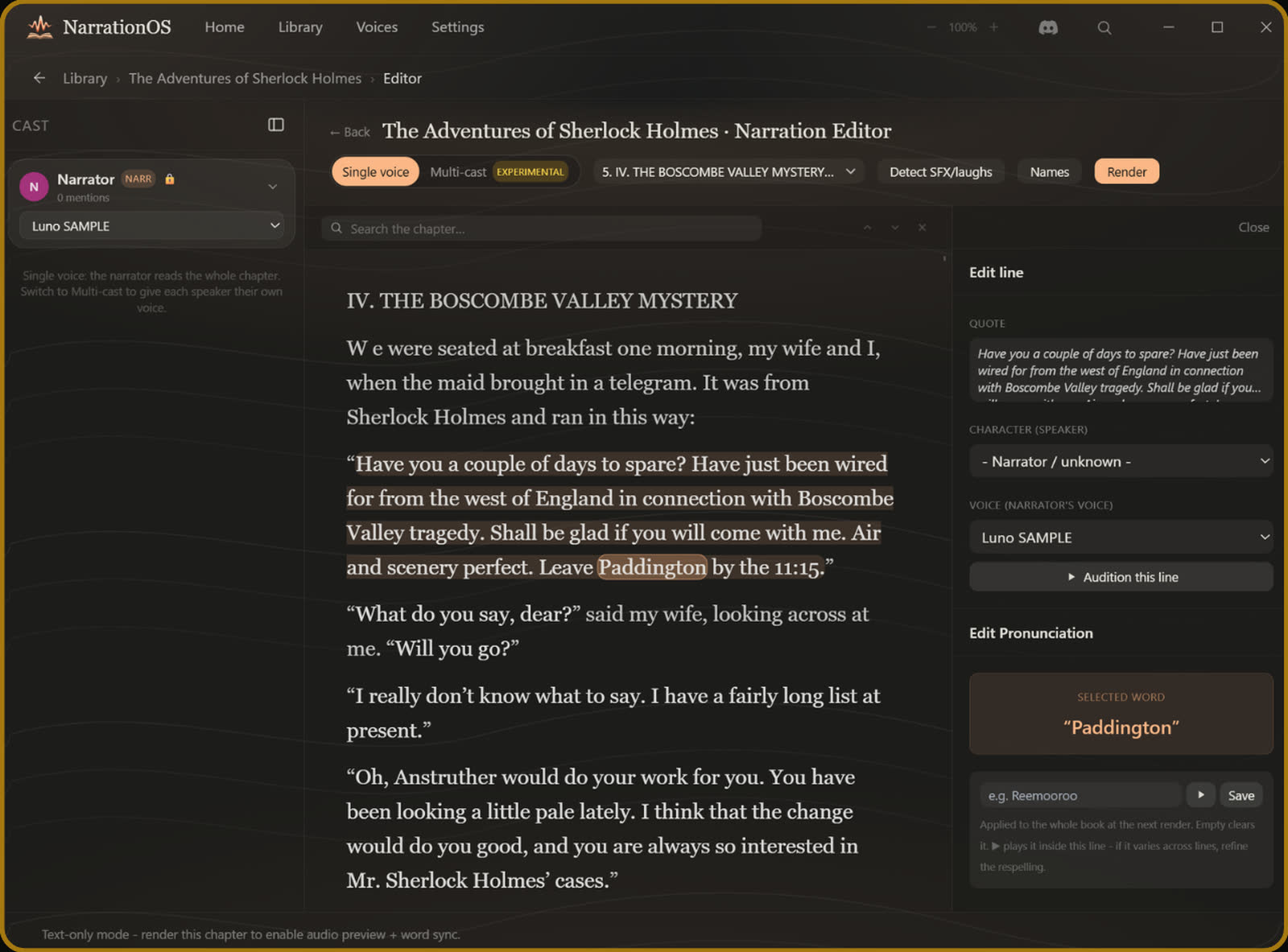1288x952 pixels.
Task: Open the Settings menu
Action: tap(457, 27)
